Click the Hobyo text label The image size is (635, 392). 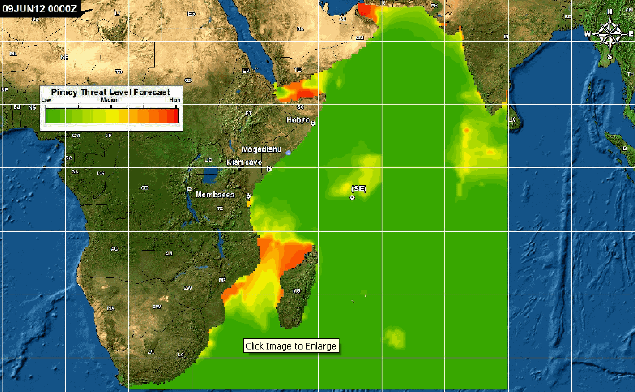(x=298, y=120)
